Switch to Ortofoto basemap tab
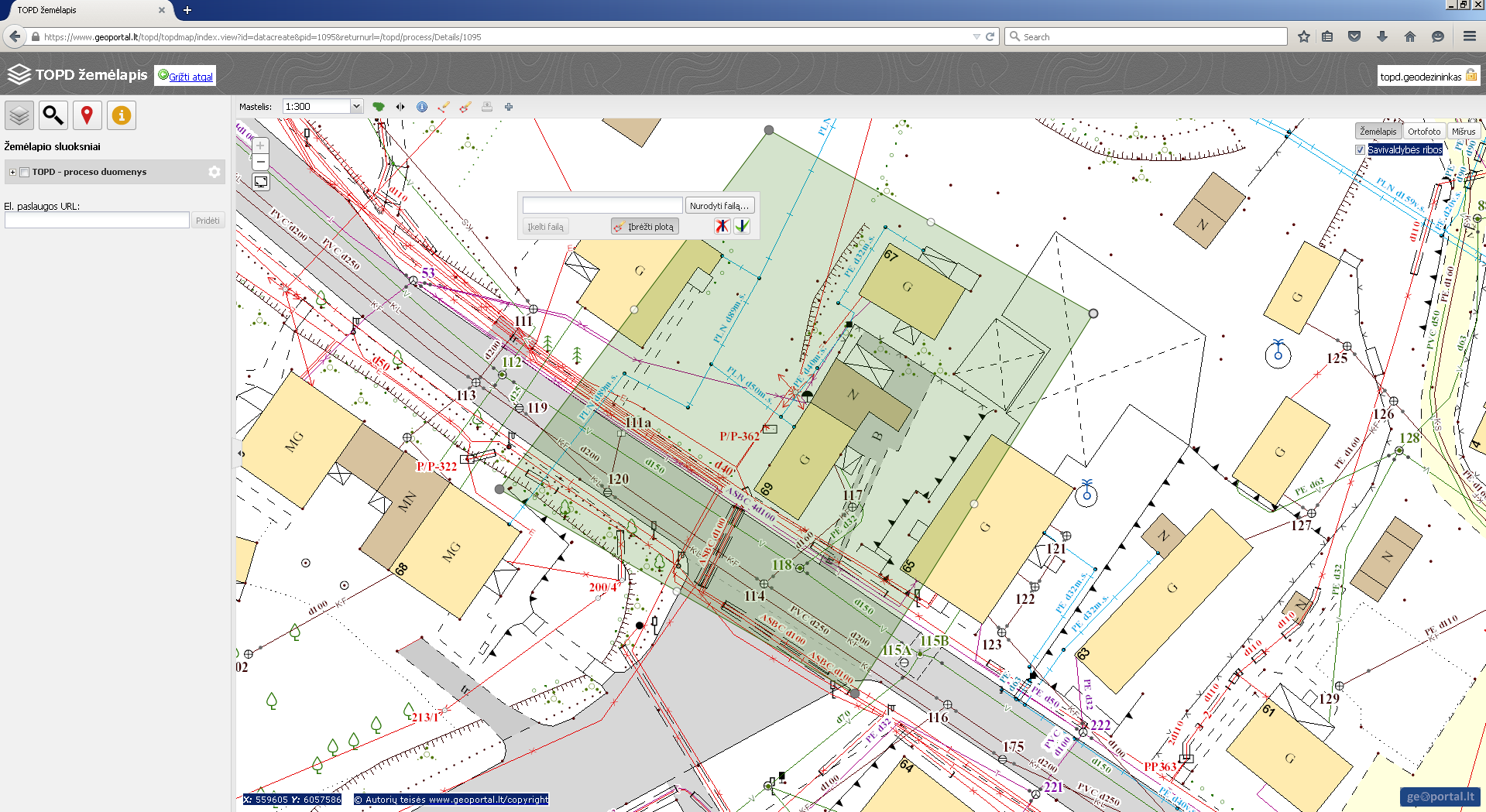This screenshot has width=1486, height=812. coord(1423,132)
